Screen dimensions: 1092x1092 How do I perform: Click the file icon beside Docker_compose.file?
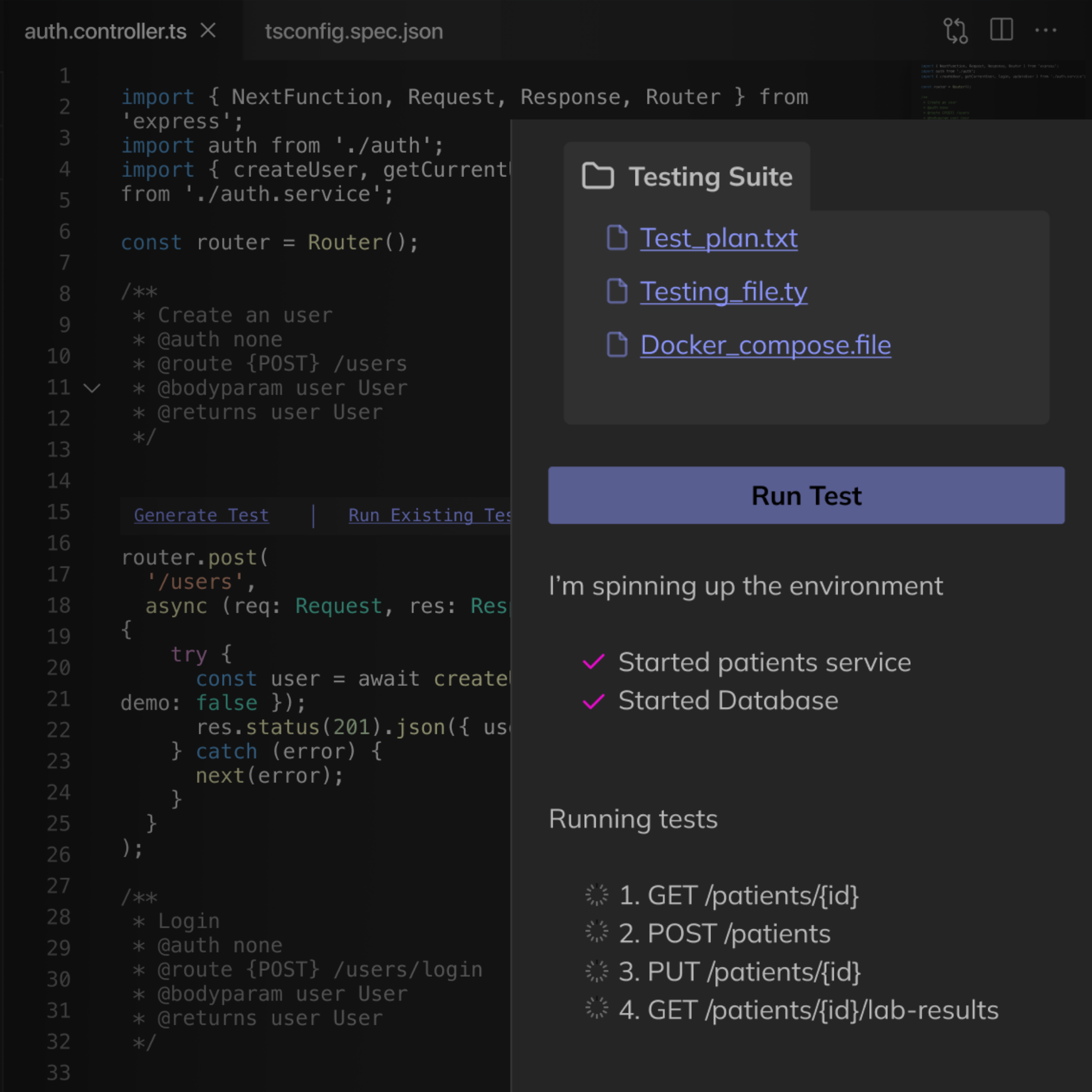coord(616,345)
